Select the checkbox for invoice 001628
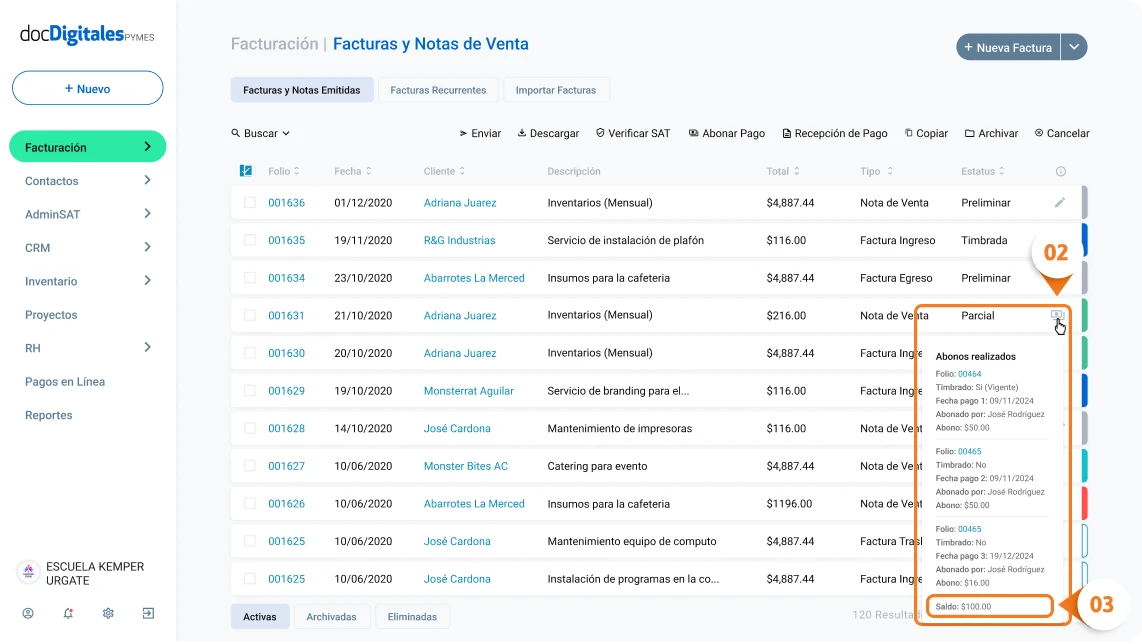Screen dimensions: 1142x644 pyautogui.click(x=250, y=429)
